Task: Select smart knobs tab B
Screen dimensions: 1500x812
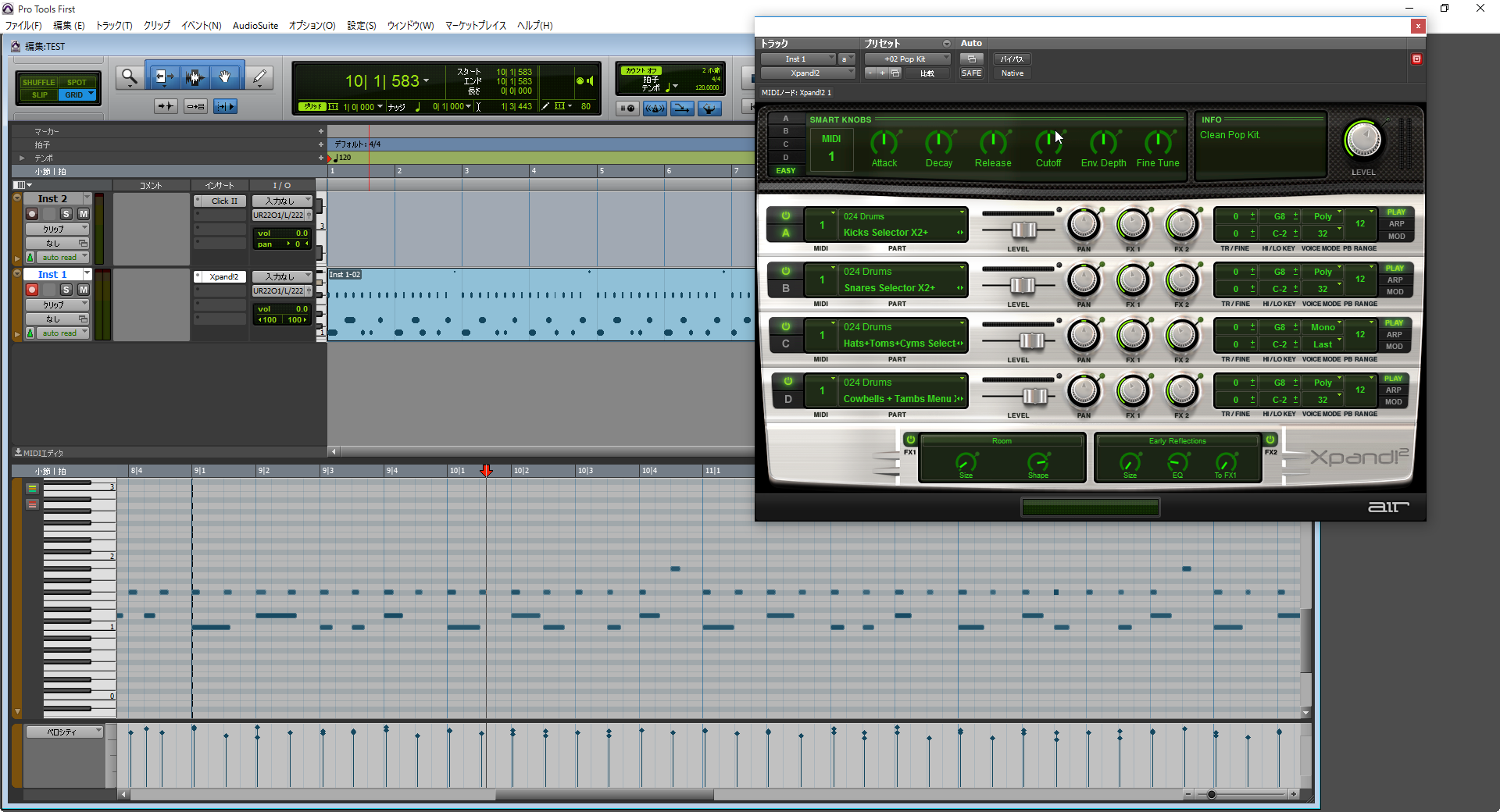Action: (x=786, y=131)
